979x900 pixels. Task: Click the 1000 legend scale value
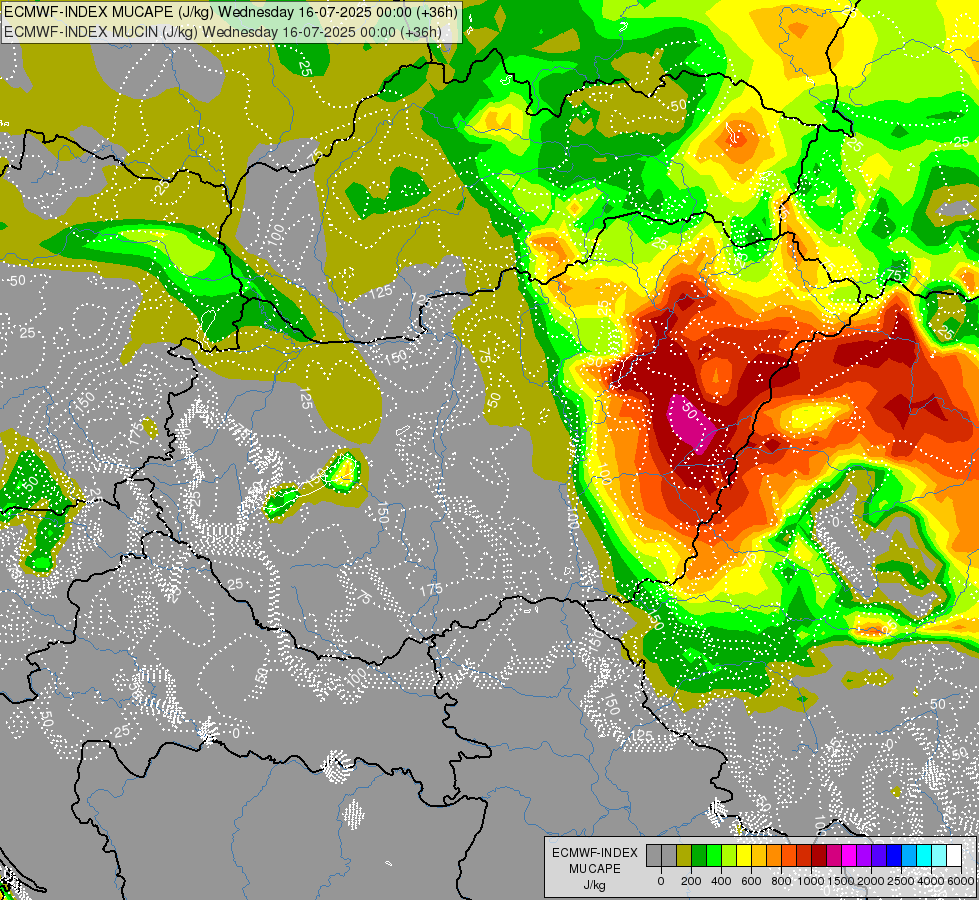pos(811,881)
